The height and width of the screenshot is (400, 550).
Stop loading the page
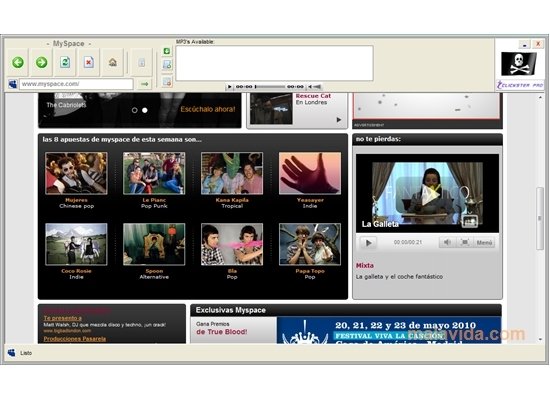click(89, 62)
